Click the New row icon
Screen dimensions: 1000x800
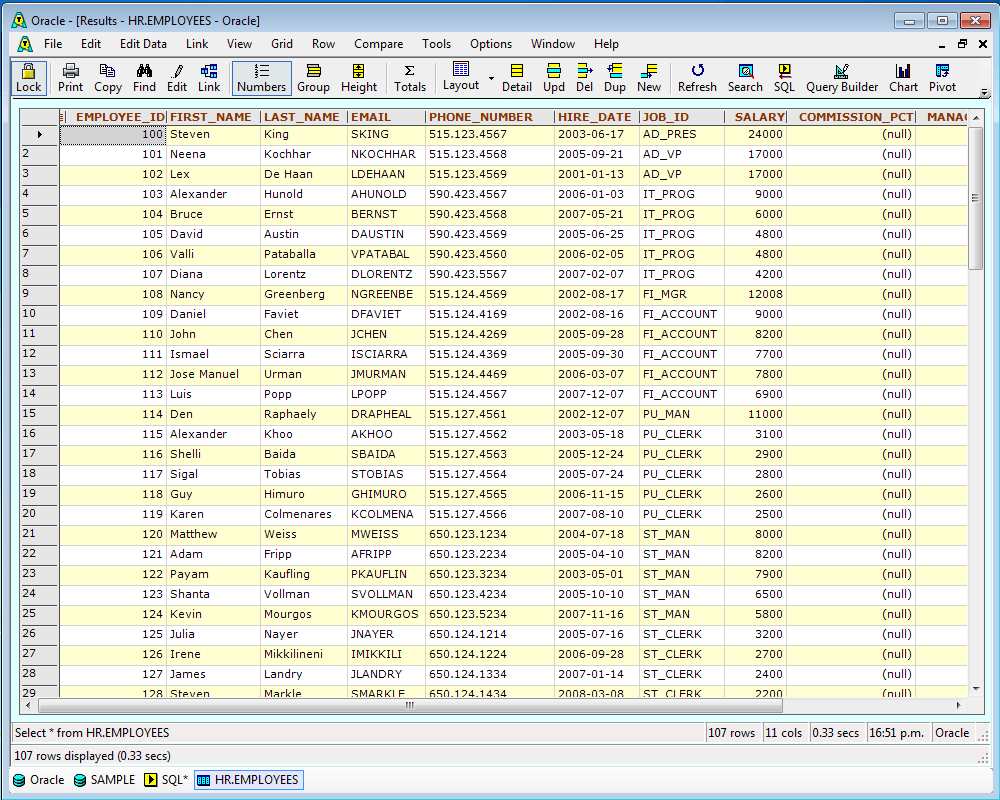pyautogui.click(x=649, y=78)
